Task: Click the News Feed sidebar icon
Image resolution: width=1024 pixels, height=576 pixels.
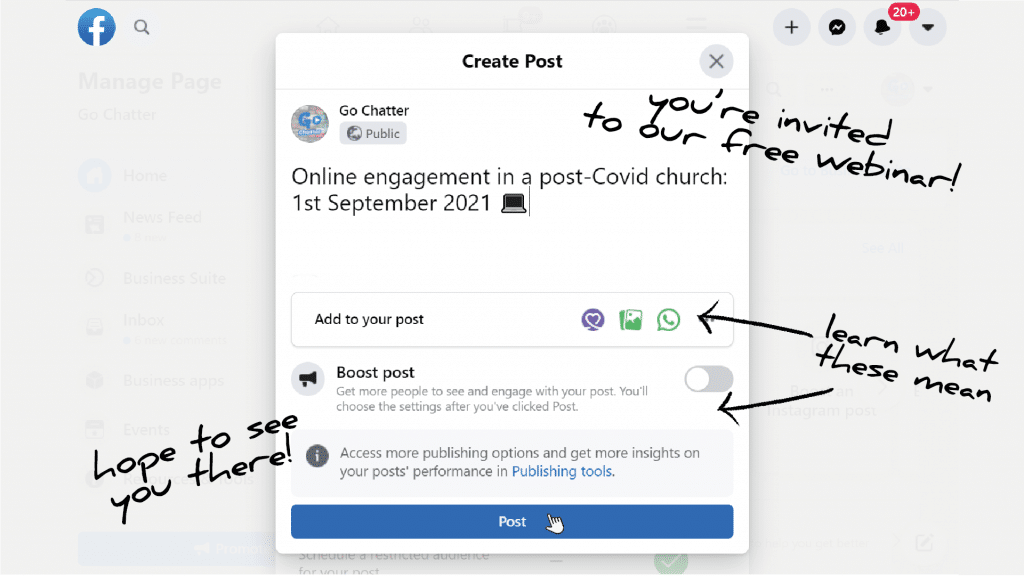Action: [x=95, y=225]
